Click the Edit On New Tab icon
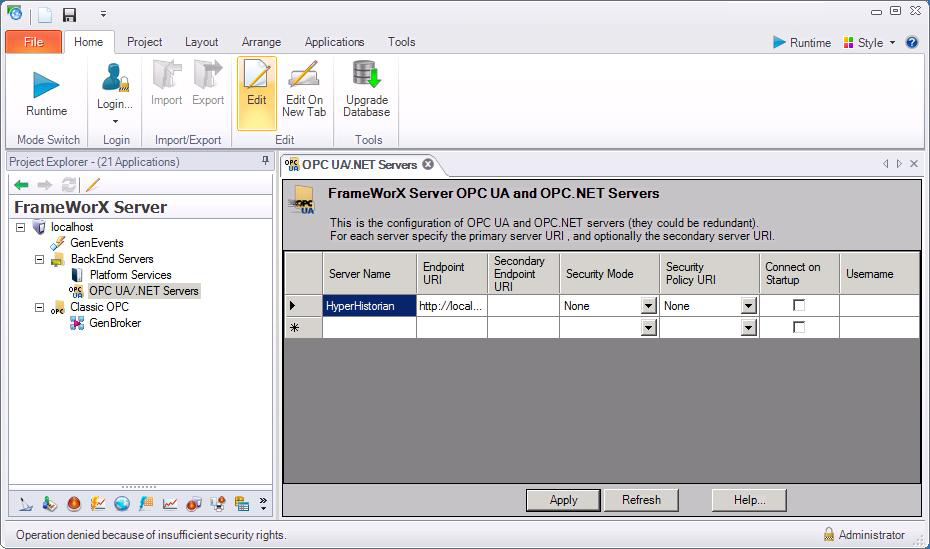930x549 pixels. click(x=304, y=78)
